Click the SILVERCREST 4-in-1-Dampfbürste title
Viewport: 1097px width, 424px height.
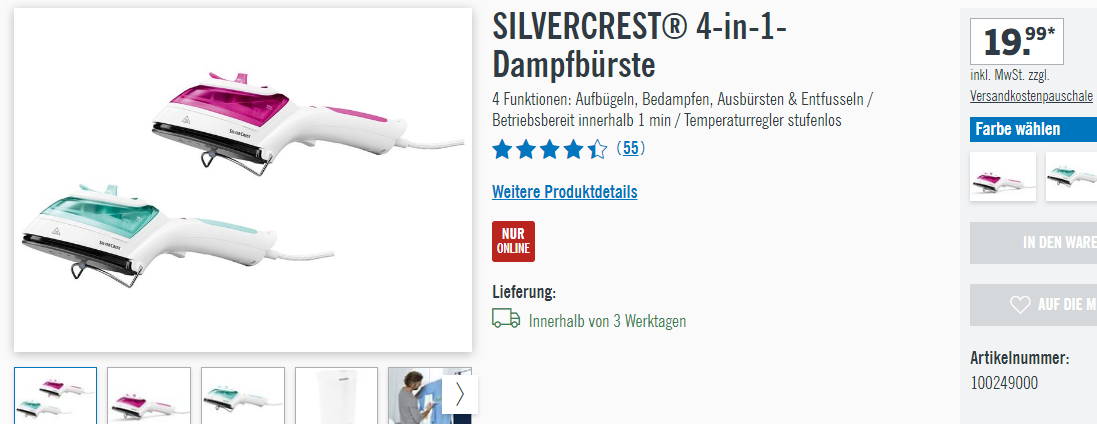639,46
